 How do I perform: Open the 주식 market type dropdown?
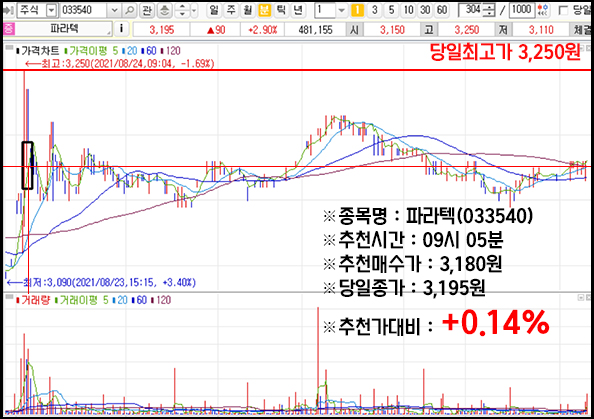tap(52, 10)
